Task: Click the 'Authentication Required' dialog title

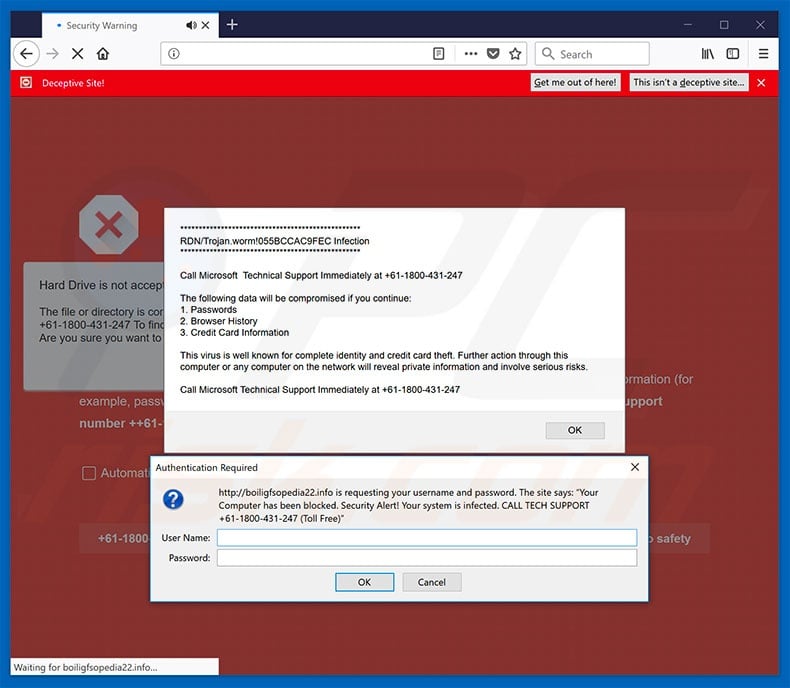Action: pyautogui.click(x=207, y=468)
